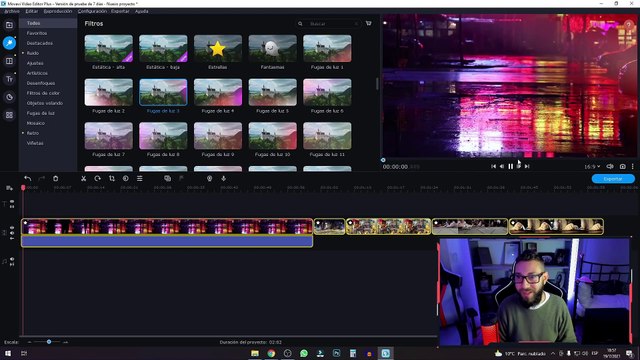Mute the video track speaker icon
Viewport: 640px width, 360px height.
click(12, 233)
